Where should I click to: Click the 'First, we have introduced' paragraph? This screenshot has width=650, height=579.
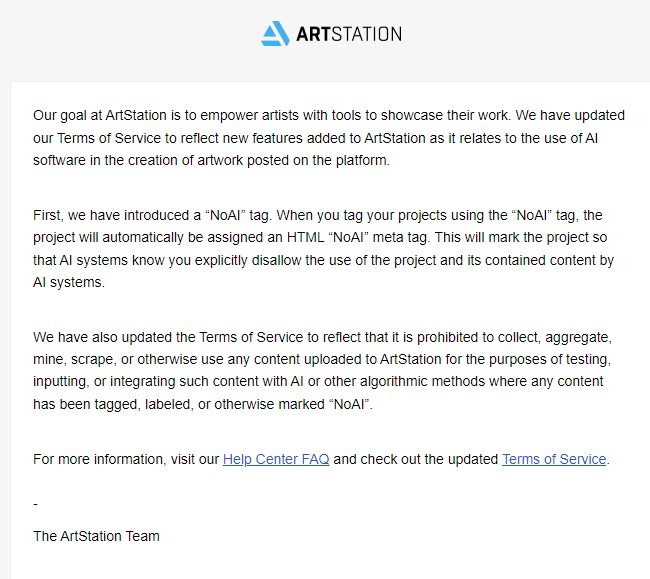[323, 249]
